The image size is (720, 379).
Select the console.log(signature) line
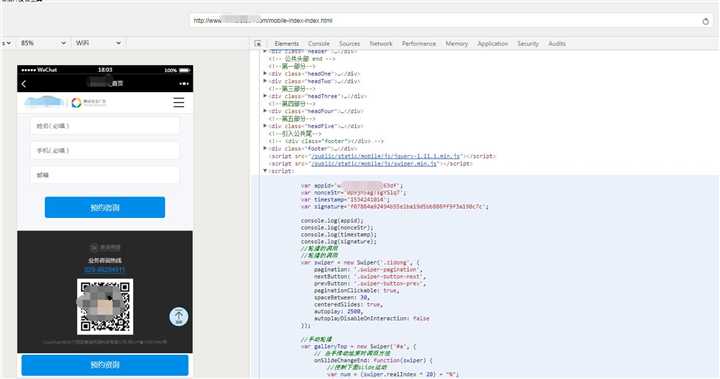339,242
